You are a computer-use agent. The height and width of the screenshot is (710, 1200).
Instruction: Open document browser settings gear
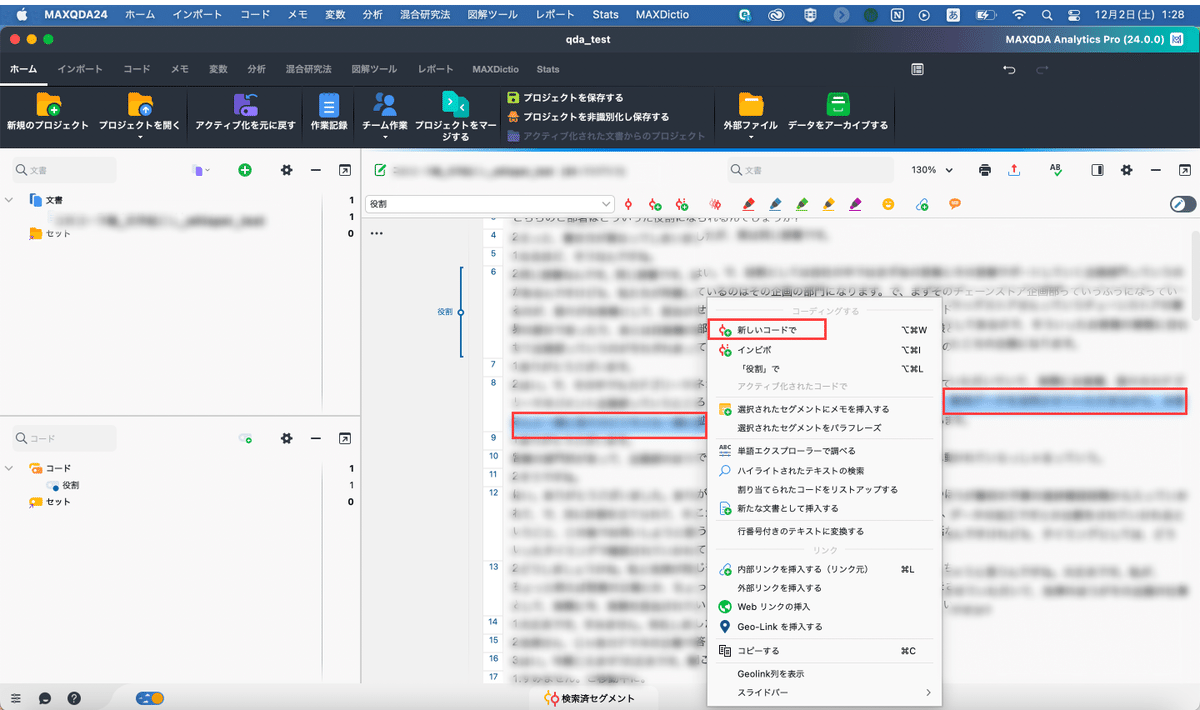pos(1127,170)
